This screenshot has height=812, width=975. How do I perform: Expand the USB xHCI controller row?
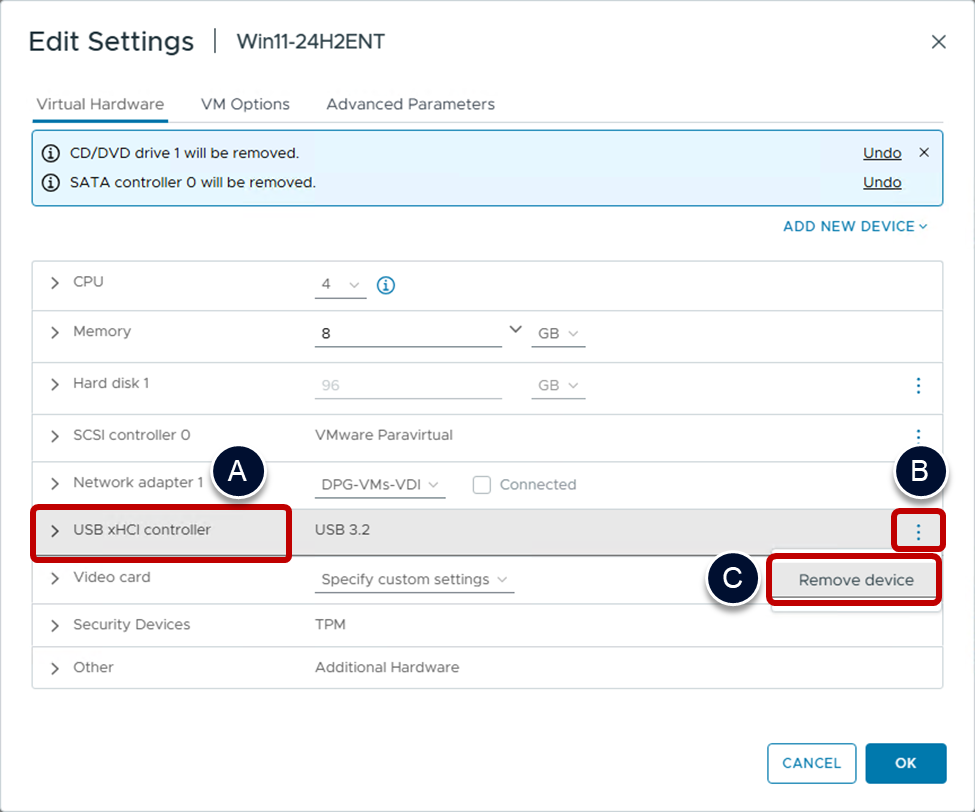click(55, 530)
